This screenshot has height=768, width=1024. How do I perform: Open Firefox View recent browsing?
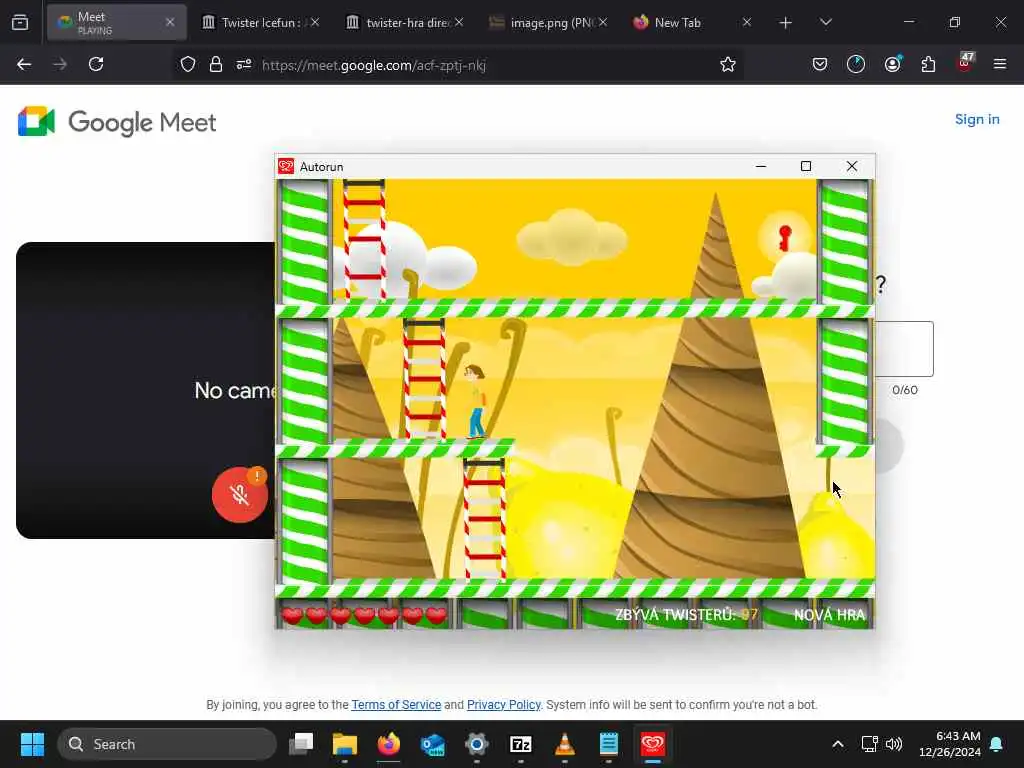point(20,22)
